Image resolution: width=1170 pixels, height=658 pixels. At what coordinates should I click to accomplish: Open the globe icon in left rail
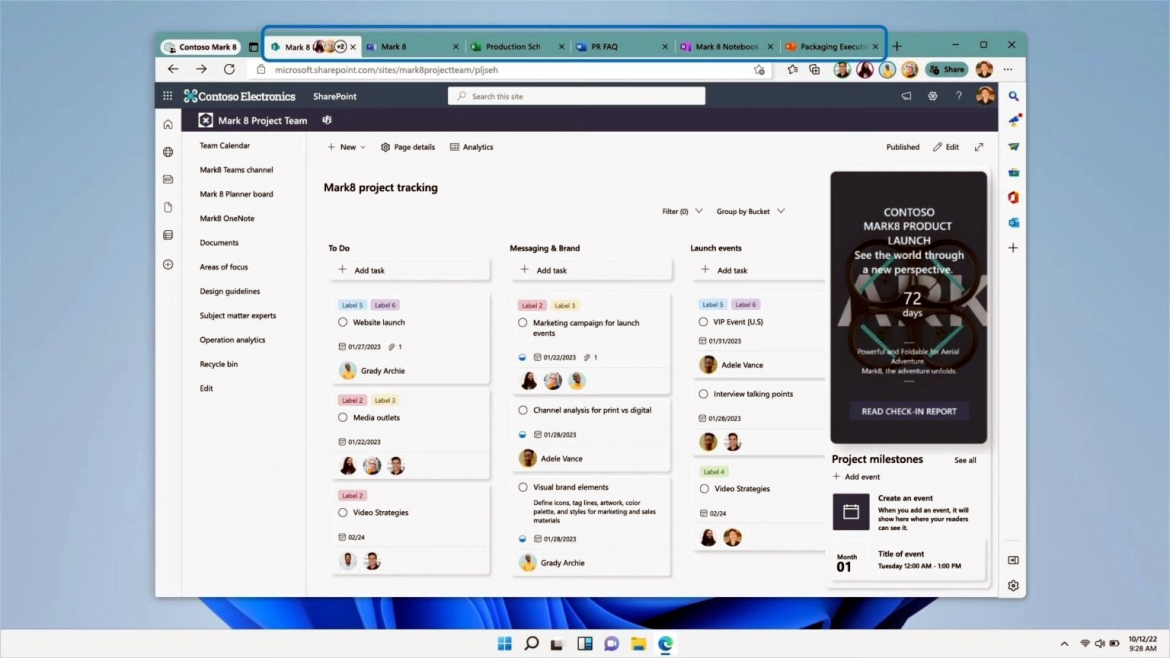point(168,152)
